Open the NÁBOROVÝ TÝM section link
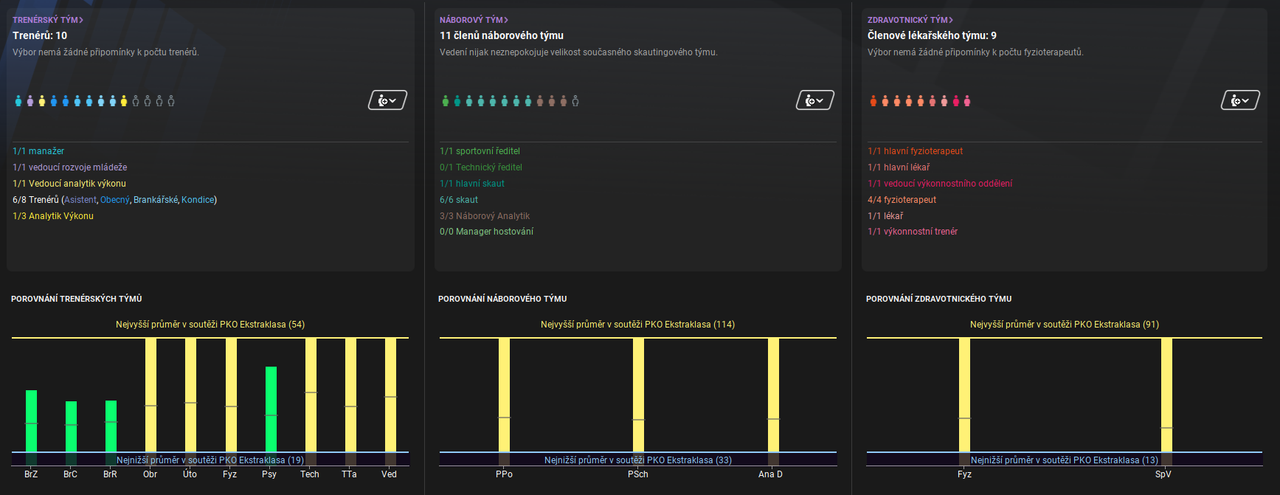This screenshot has width=1280, height=495. [474, 20]
